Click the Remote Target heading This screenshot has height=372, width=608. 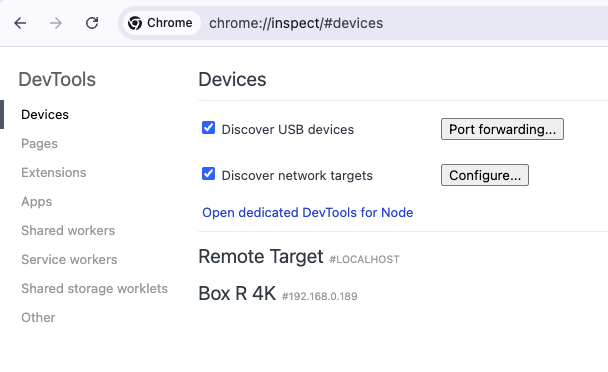point(261,256)
